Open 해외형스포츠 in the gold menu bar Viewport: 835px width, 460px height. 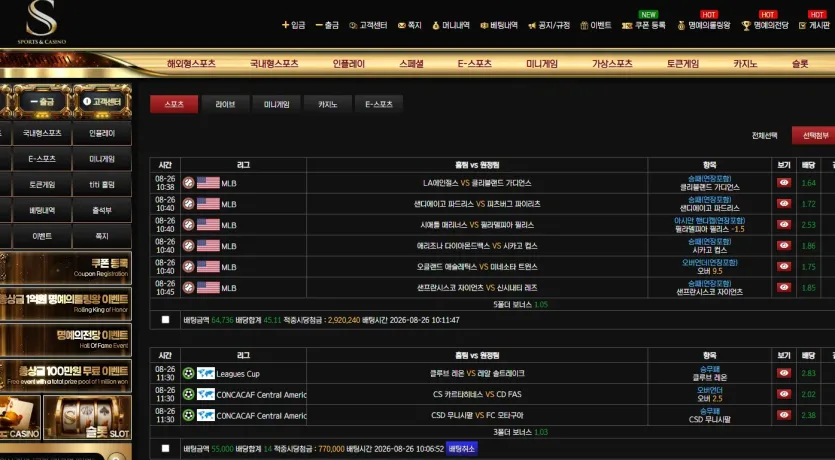(191, 64)
